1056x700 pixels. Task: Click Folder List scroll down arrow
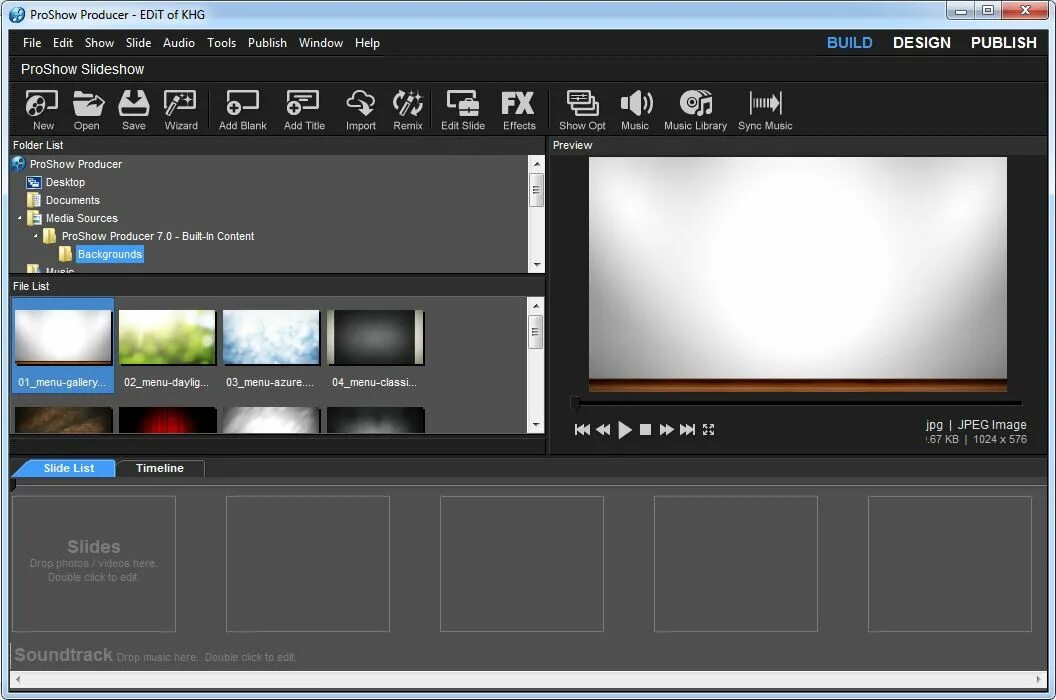point(537,265)
